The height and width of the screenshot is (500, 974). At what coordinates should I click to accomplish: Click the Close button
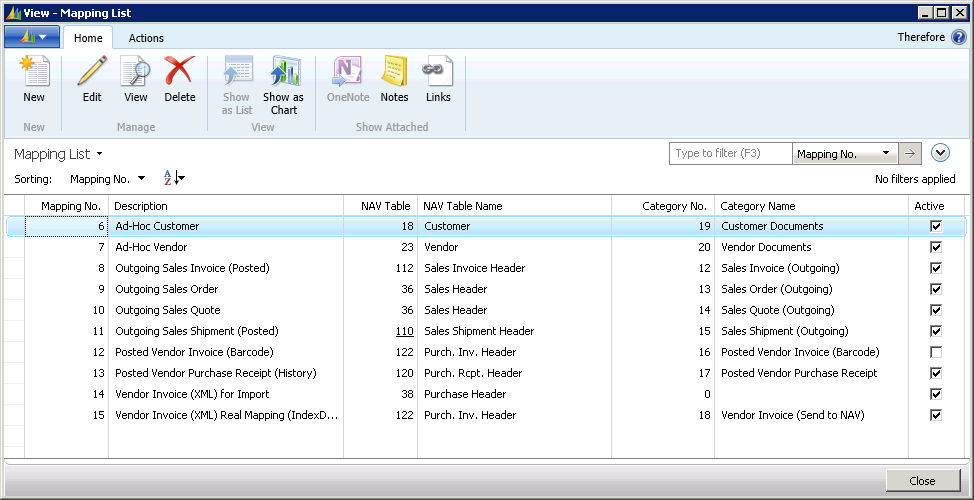[922, 480]
